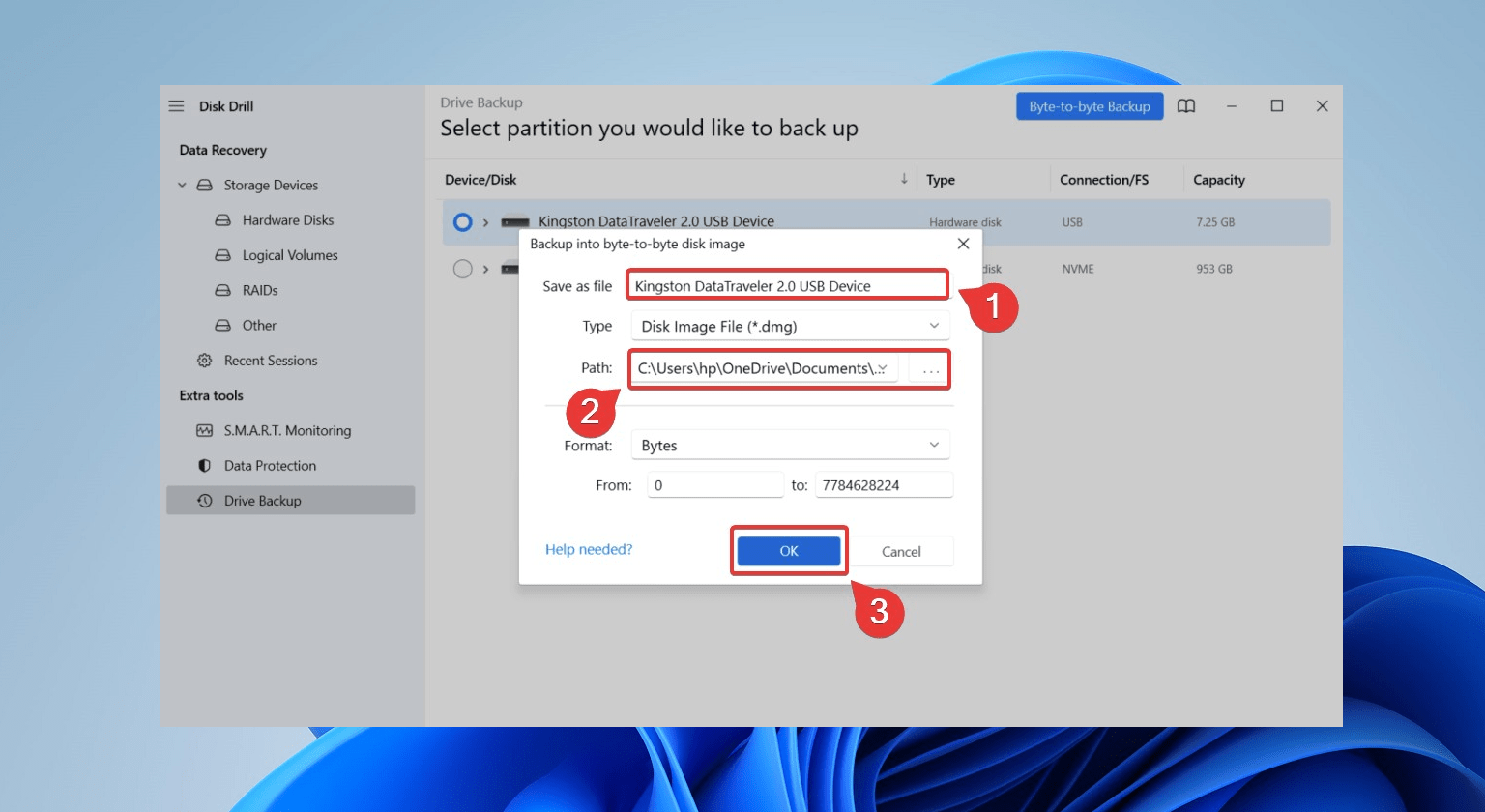
Task: Open Data Protection
Action: click(x=270, y=466)
